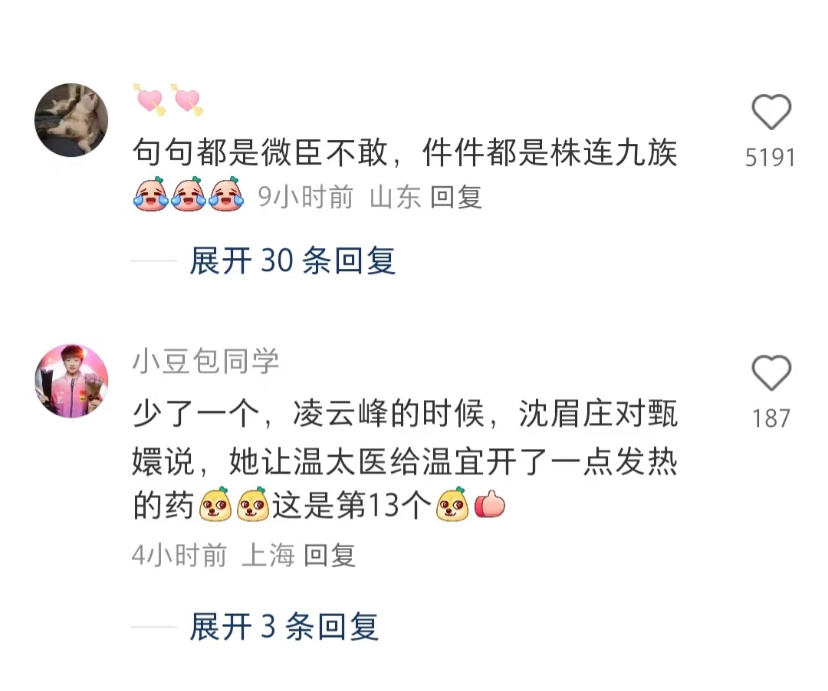The width and height of the screenshot is (828, 691).
Task: Tap the 4小时前 上海 timestamp
Action: (x=213, y=555)
